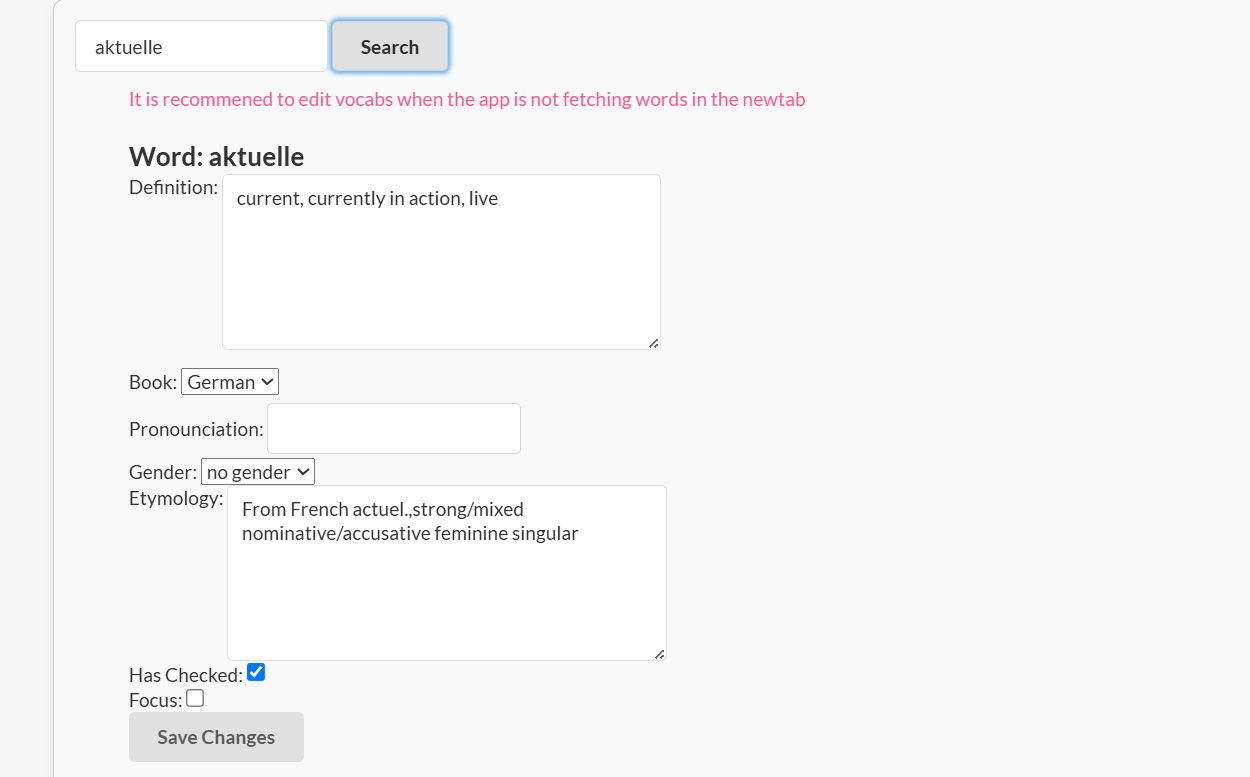
Task: Click the Focus label text
Action: click(156, 700)
